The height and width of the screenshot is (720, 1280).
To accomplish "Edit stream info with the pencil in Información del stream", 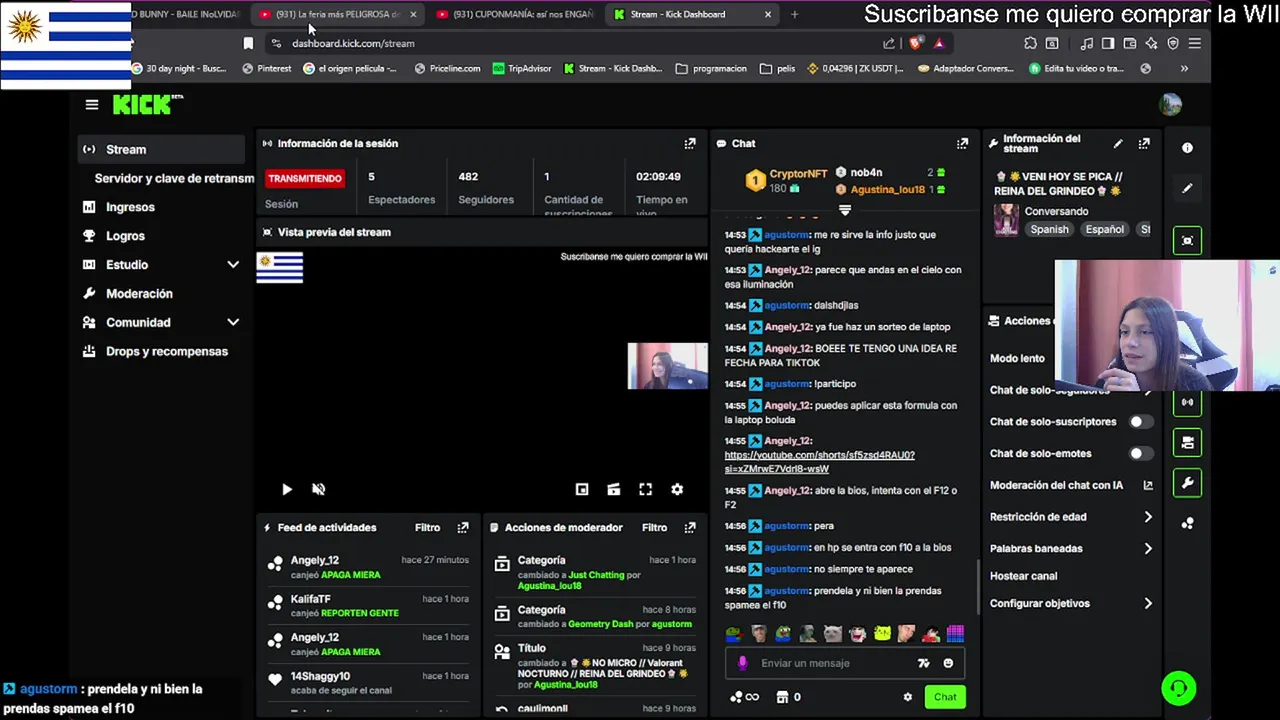I will [1118, 144].
